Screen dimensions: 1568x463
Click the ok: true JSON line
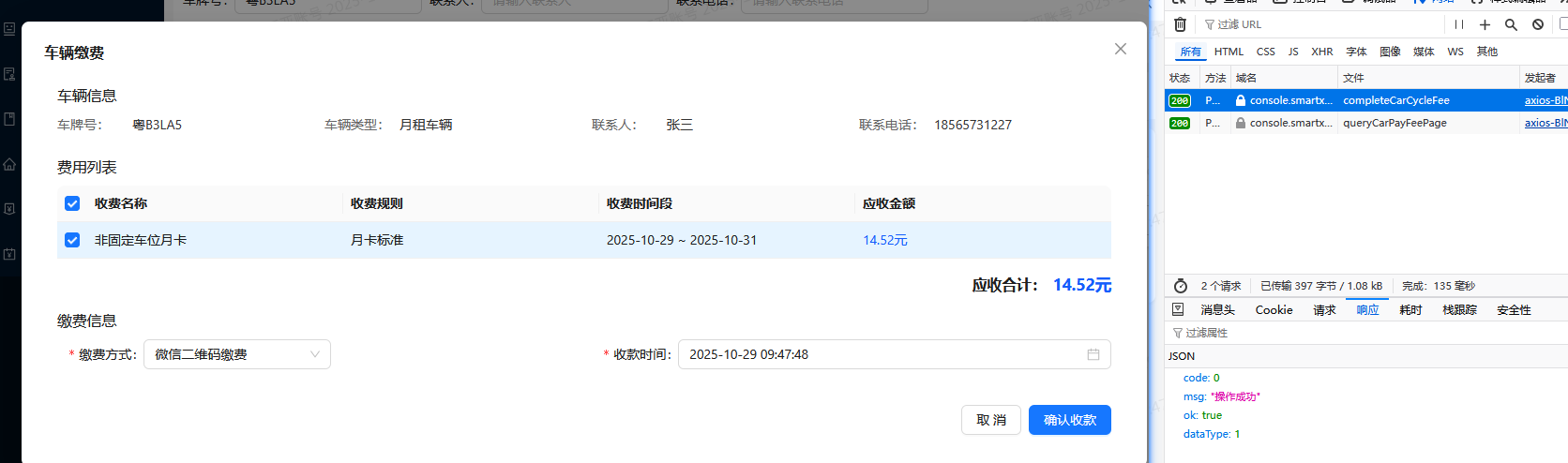click(1203, 415)
